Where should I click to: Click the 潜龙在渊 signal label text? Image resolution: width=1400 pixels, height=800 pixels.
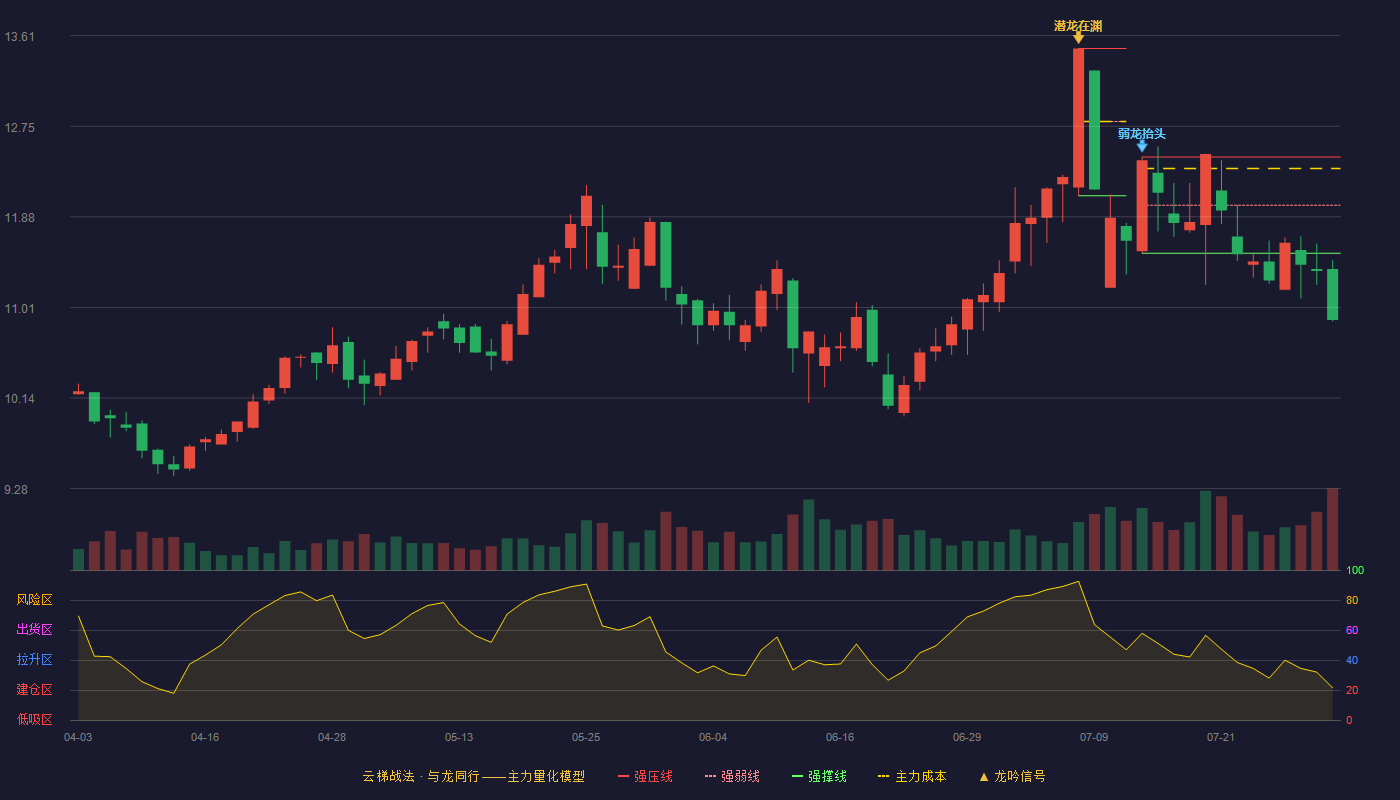(1078, 26)
